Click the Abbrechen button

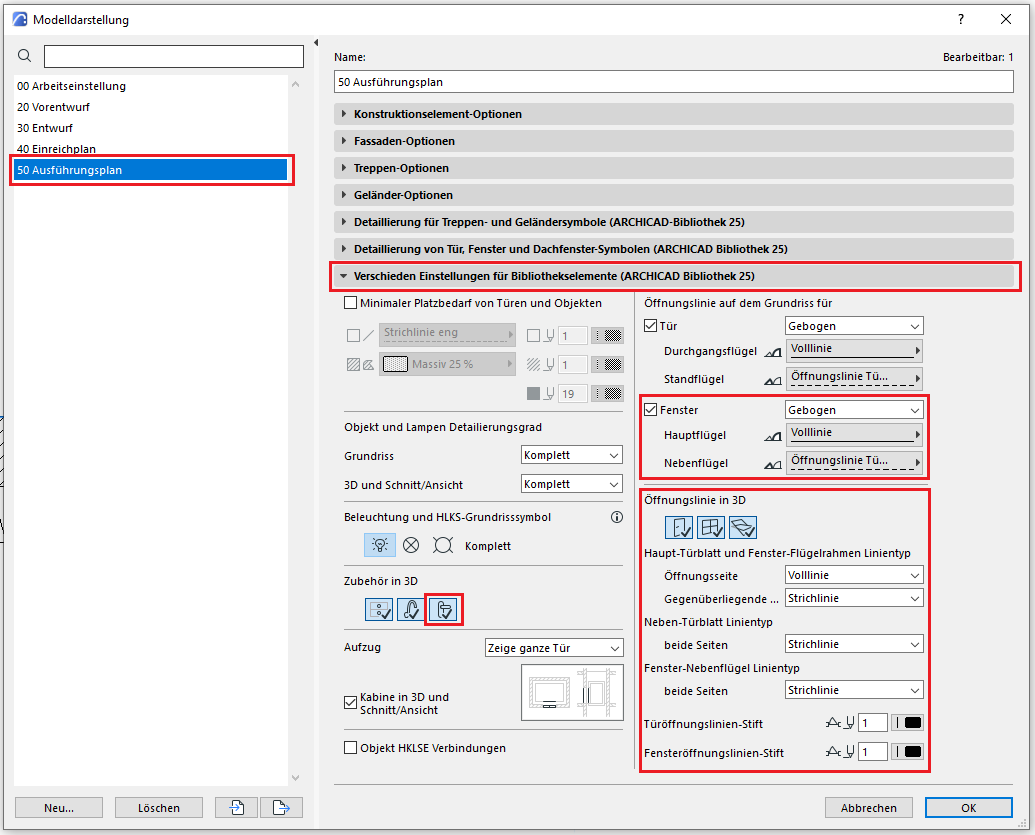(x=869, y=807)
